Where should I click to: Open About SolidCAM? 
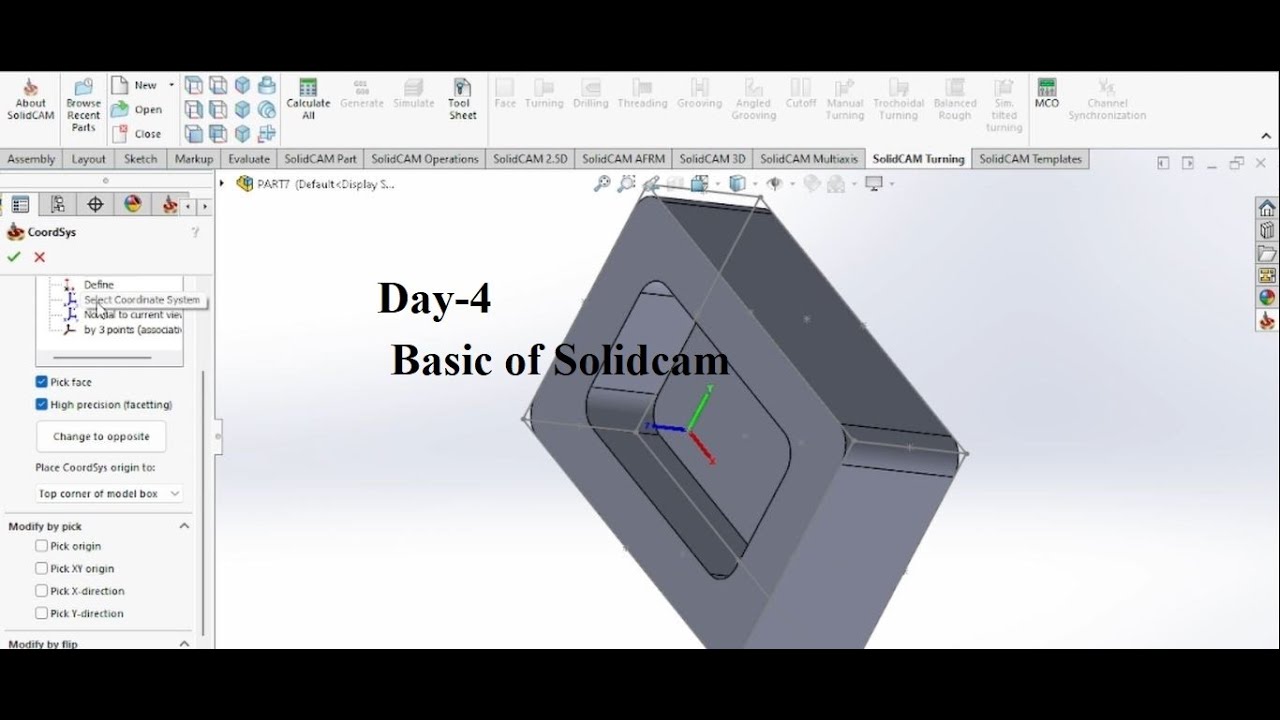coord(30,100)
